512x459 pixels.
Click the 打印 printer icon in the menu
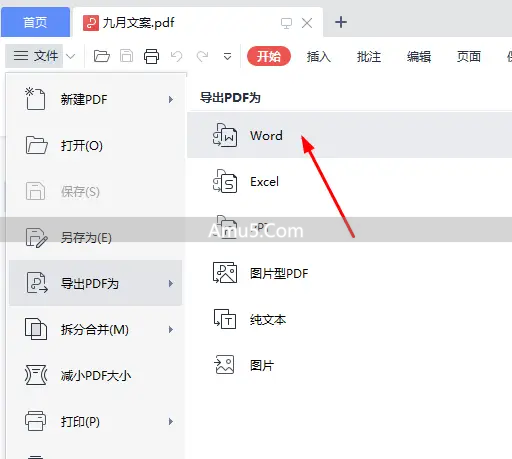[36, 421]
